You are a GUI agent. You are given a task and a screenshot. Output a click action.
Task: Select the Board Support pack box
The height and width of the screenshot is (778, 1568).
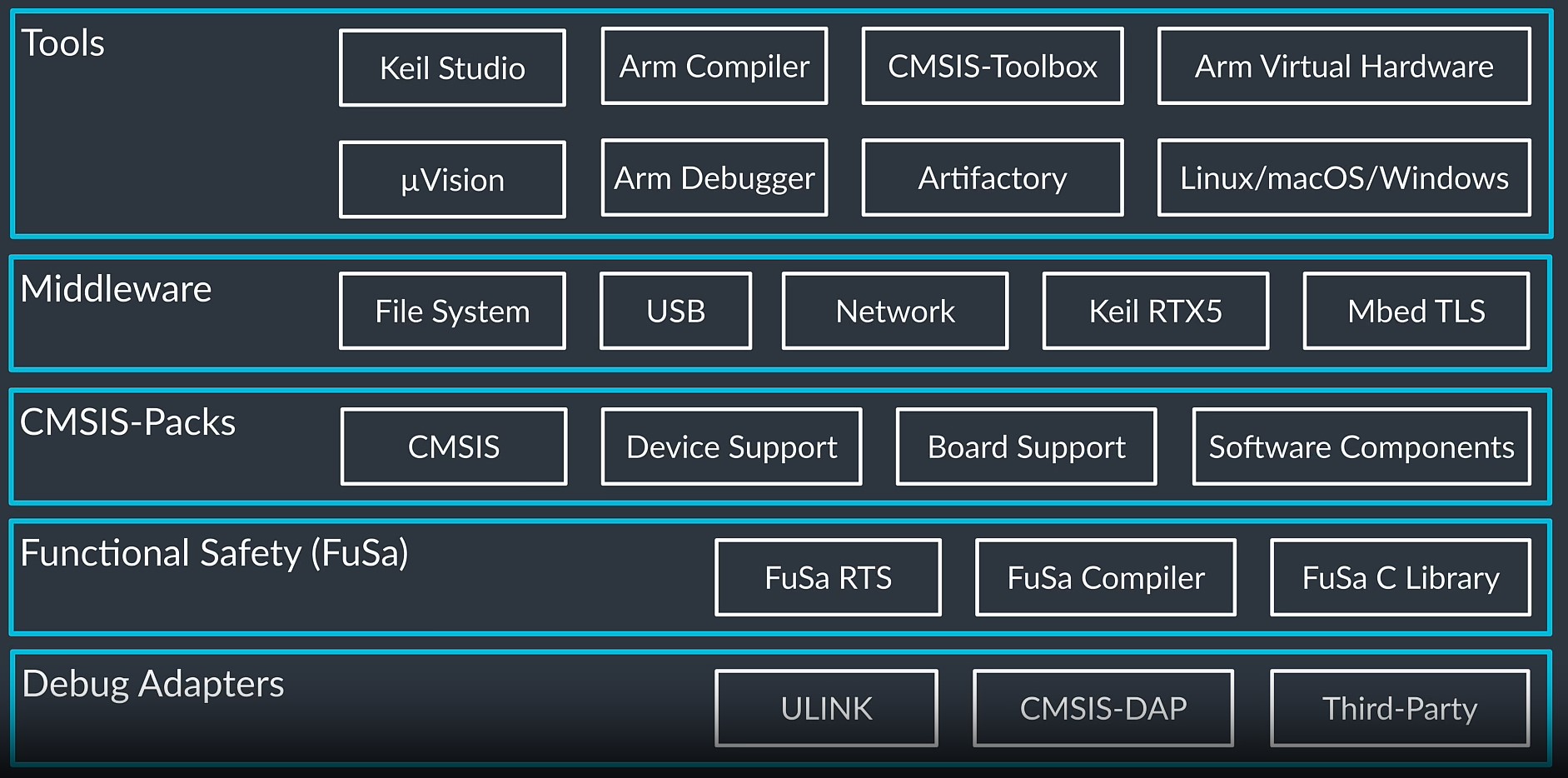click(x=1026, y=446)
